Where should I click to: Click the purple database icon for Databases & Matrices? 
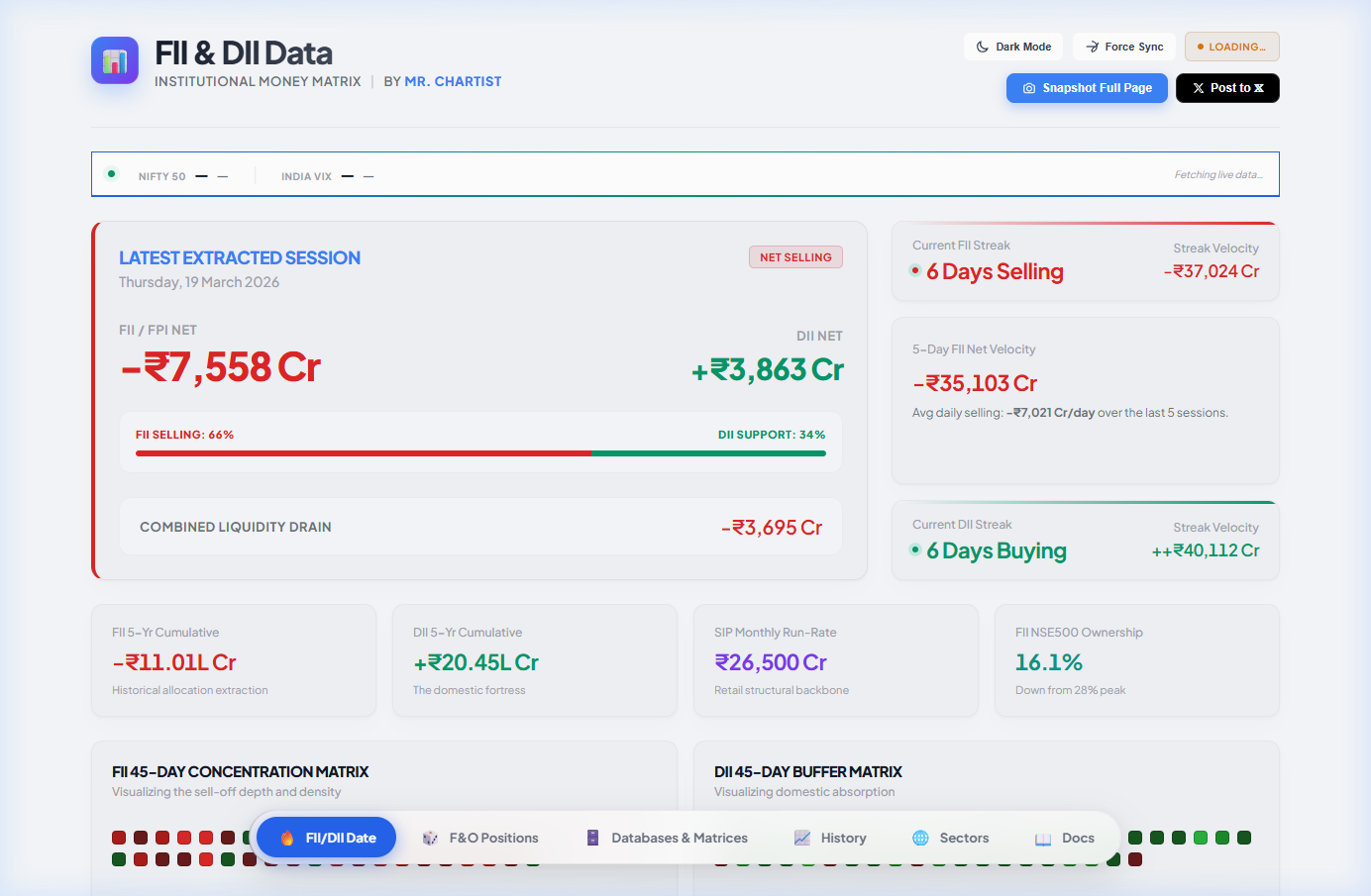pyautogui.click(x=591, y=837)
